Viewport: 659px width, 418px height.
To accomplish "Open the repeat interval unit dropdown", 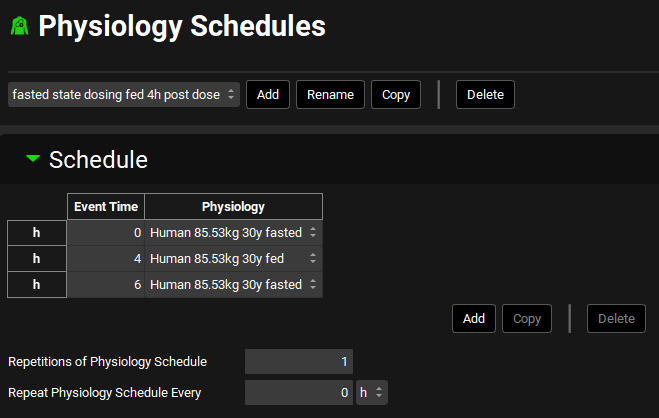I will point(372,392).
